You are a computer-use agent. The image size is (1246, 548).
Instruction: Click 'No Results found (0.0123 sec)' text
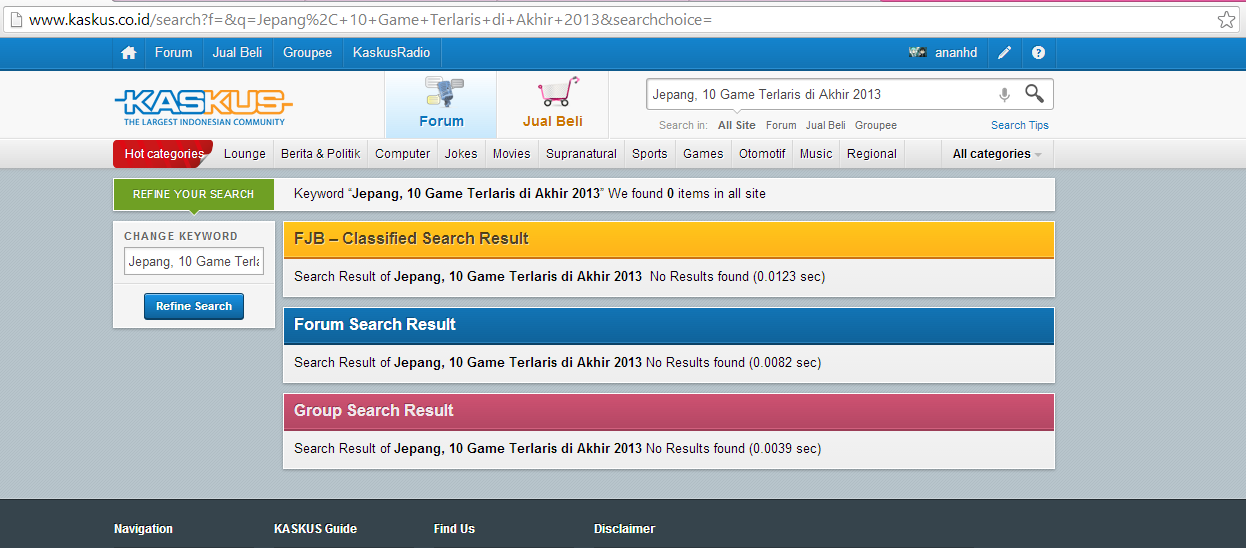737,276
